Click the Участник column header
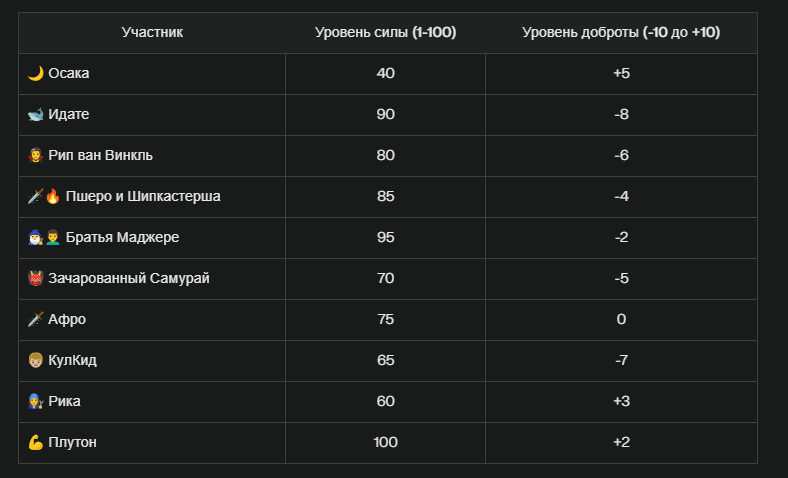The image size is (788, 478). (x=152, y=33)
